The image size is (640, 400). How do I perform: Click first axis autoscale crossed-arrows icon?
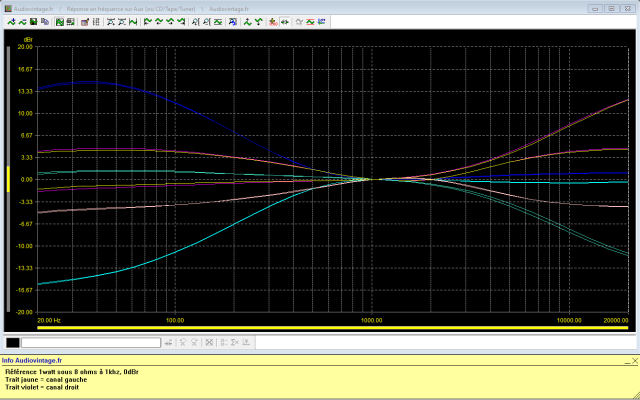[111, 22]
